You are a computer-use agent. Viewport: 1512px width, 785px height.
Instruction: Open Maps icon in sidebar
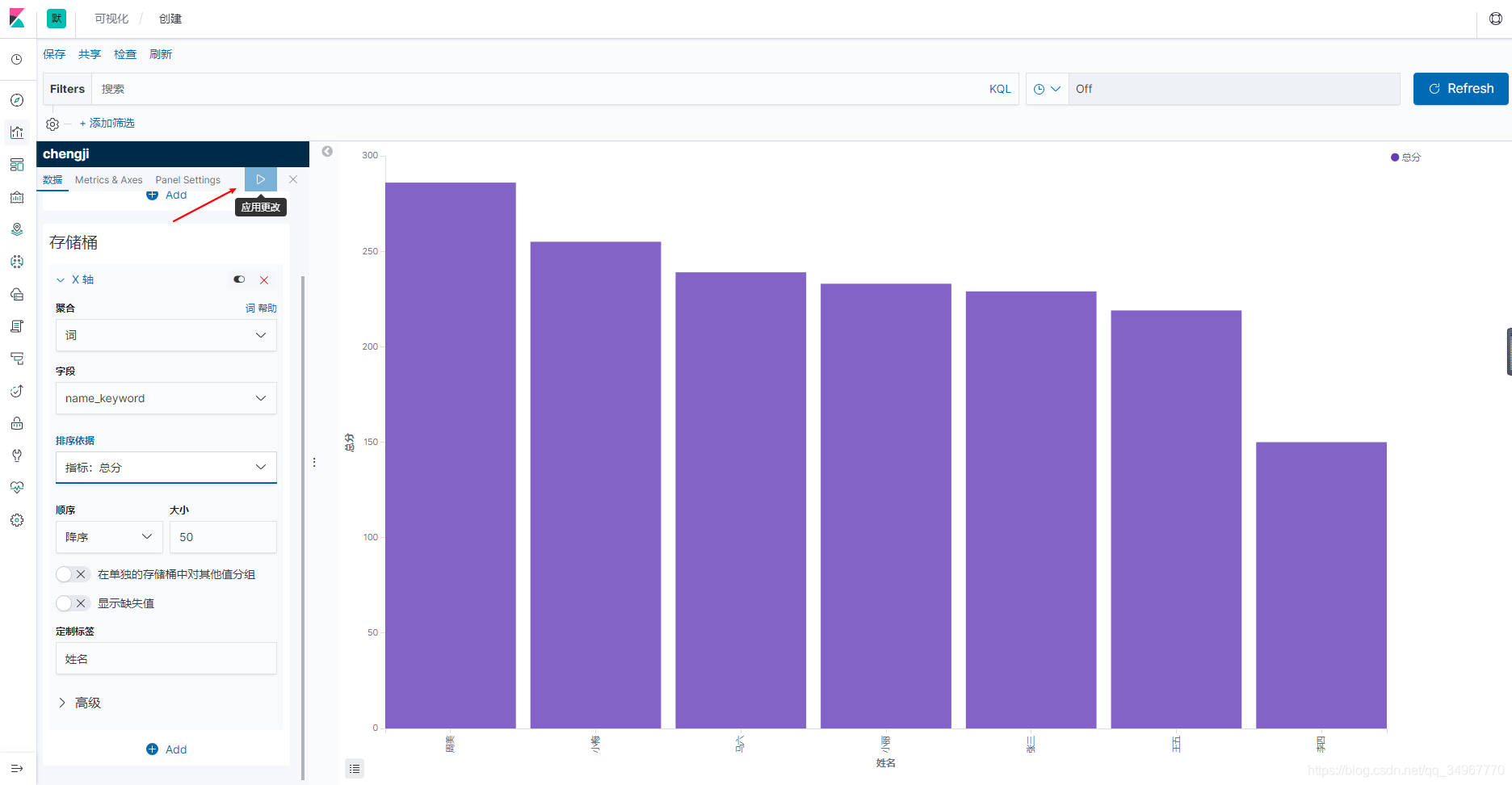17,229
